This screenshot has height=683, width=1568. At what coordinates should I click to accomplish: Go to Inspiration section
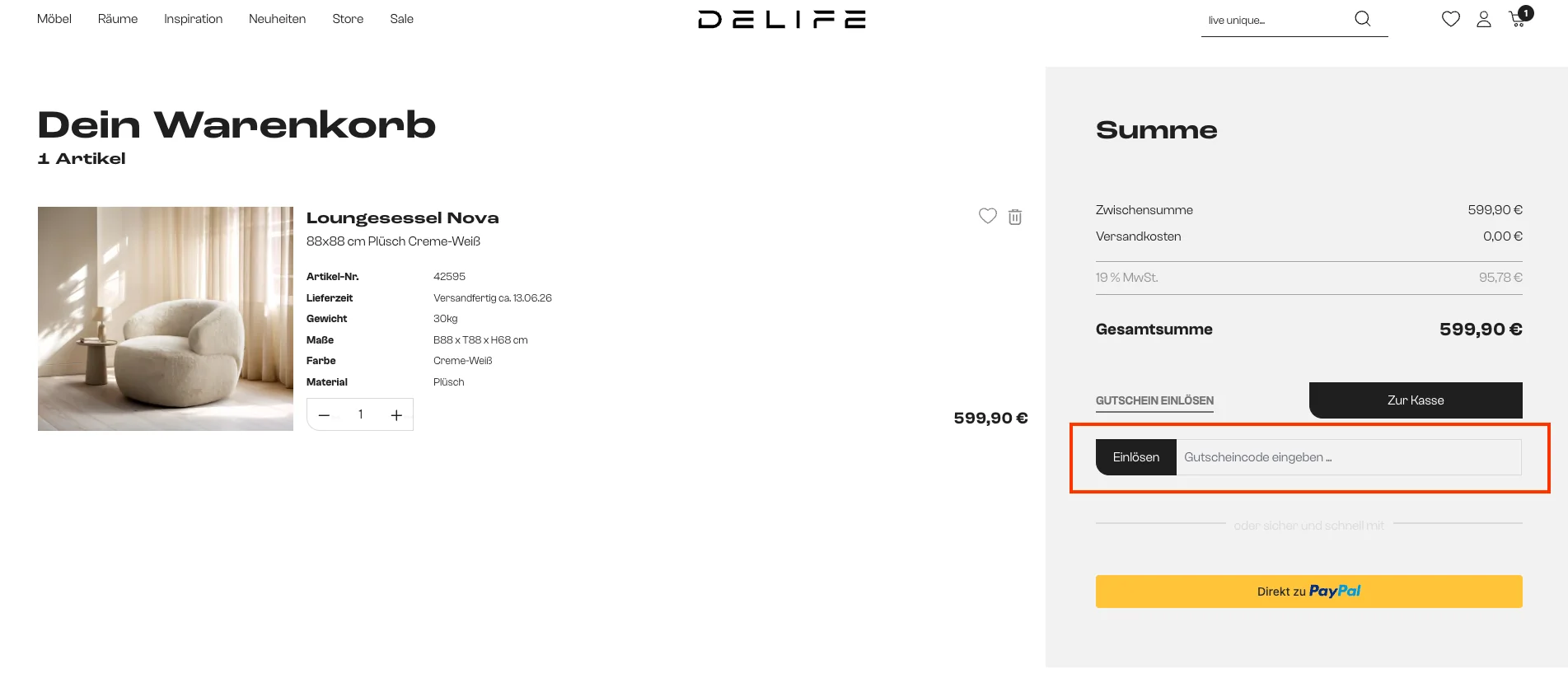click(x=193, y=19)
